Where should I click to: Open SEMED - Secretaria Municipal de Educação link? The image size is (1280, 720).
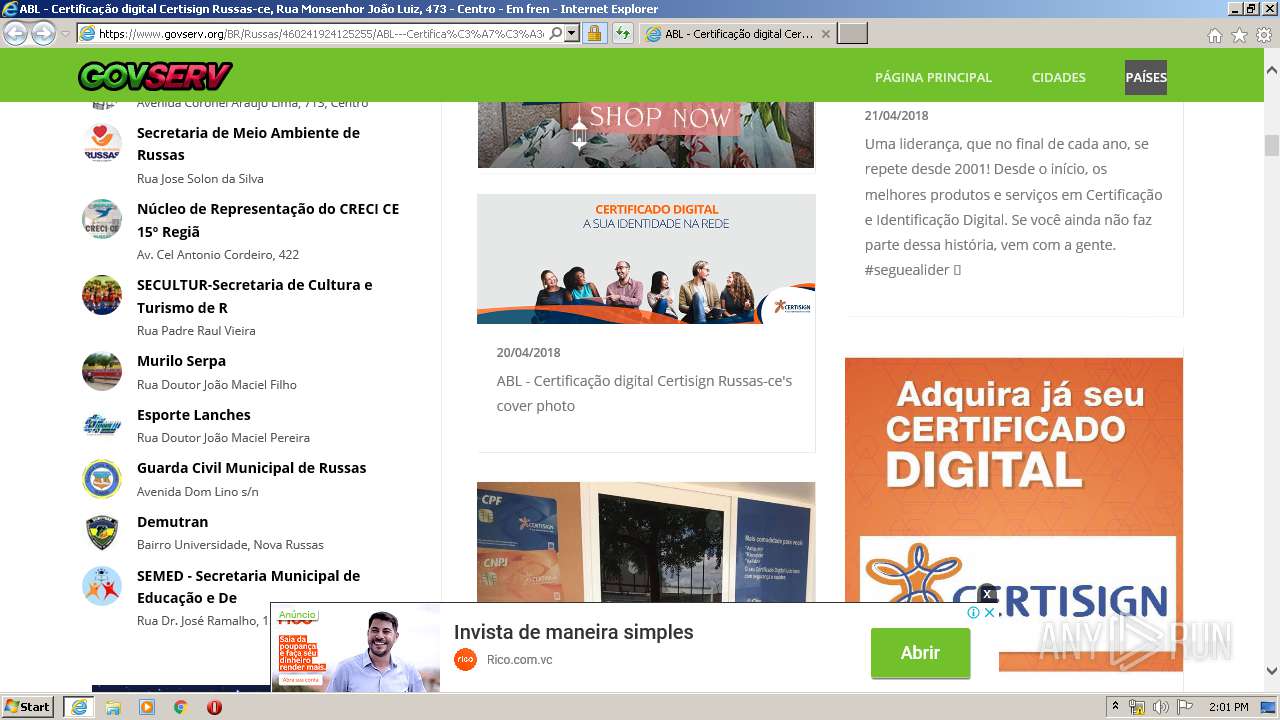(x=248, y=586)
